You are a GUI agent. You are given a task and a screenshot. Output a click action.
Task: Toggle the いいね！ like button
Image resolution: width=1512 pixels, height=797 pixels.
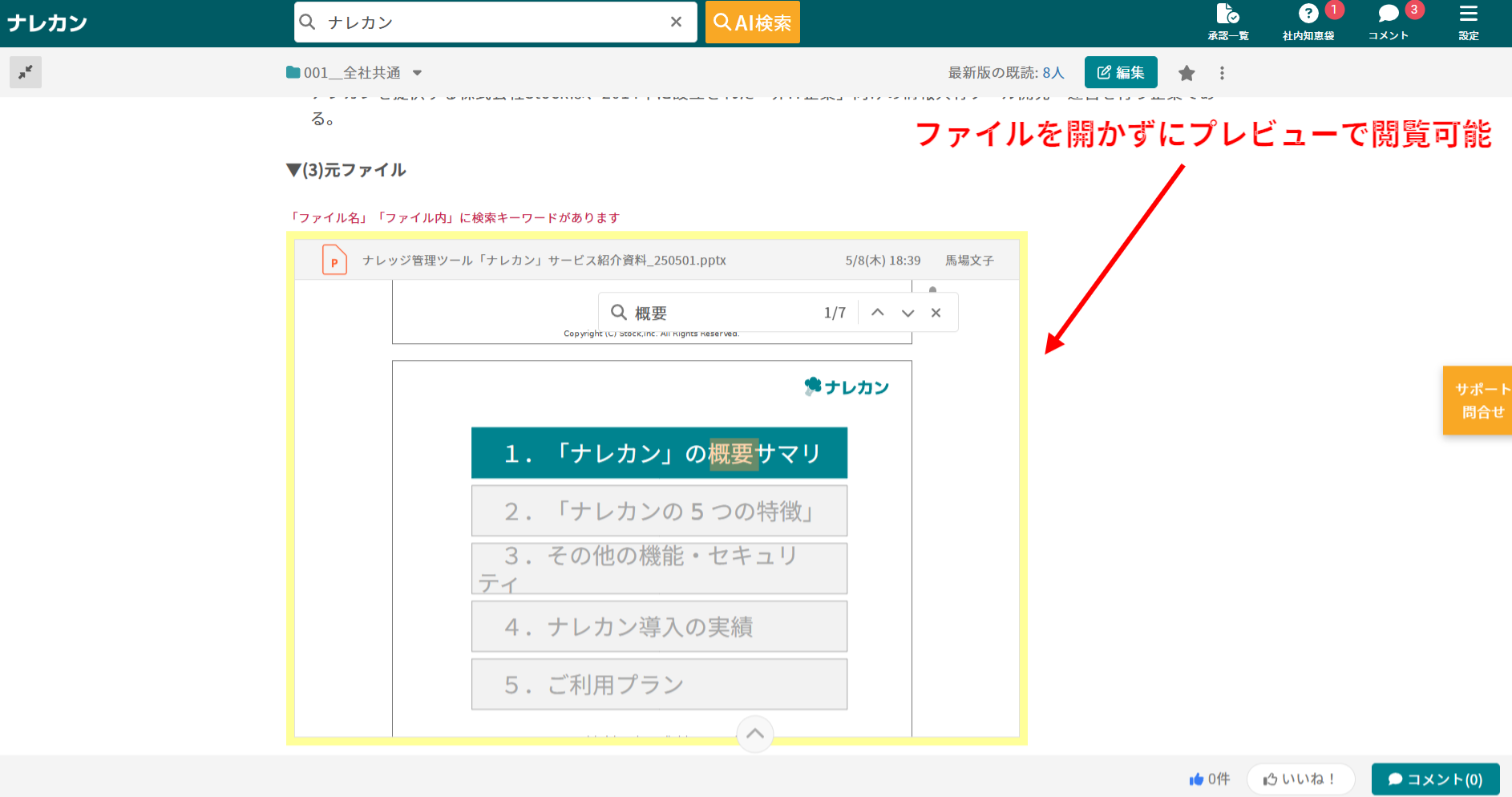(x=1300, y=779)
